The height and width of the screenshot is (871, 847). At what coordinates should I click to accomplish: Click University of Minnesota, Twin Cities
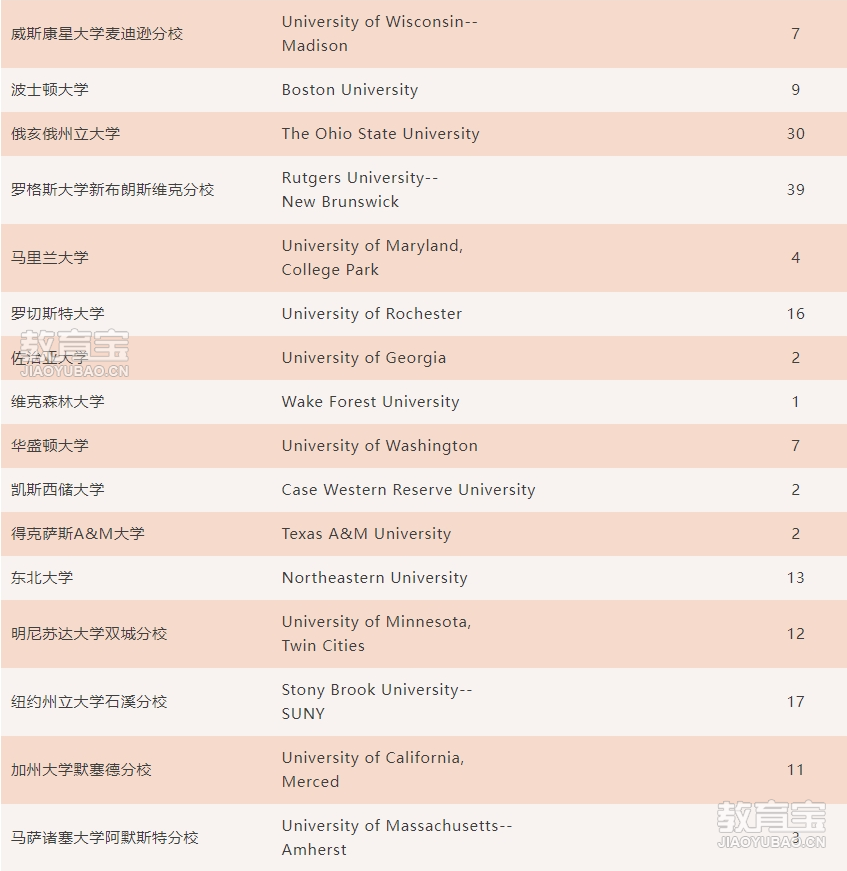coord(376,633)
